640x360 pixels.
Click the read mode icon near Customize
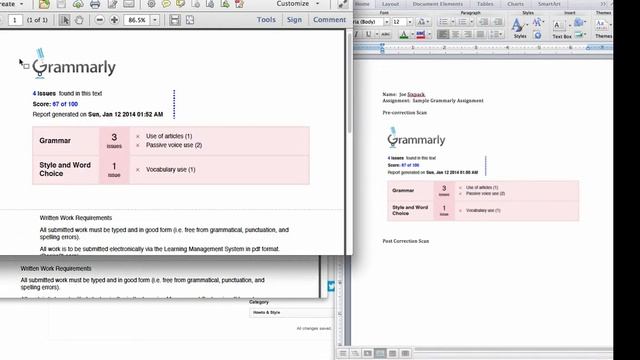click(x=342, y=4)
